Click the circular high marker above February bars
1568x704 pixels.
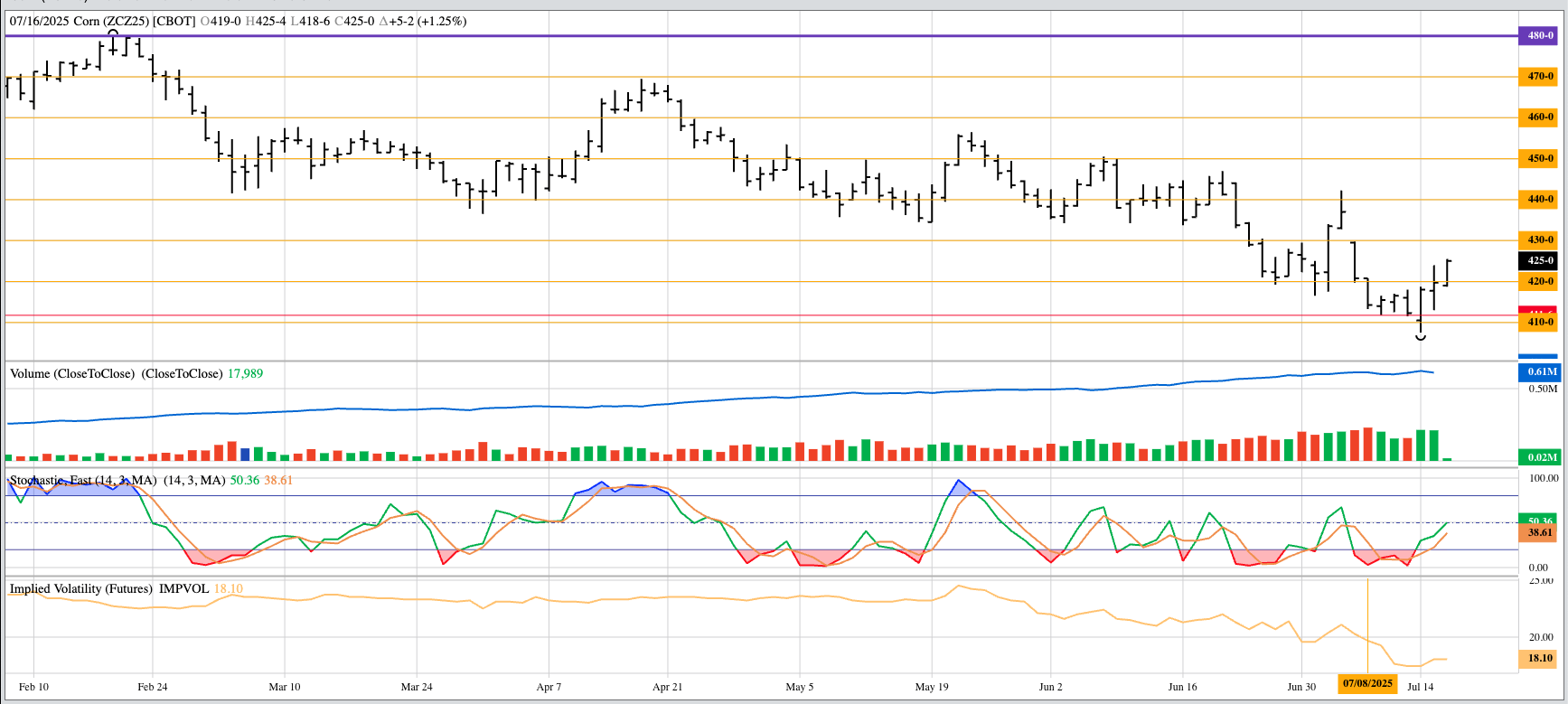point(113,33)
